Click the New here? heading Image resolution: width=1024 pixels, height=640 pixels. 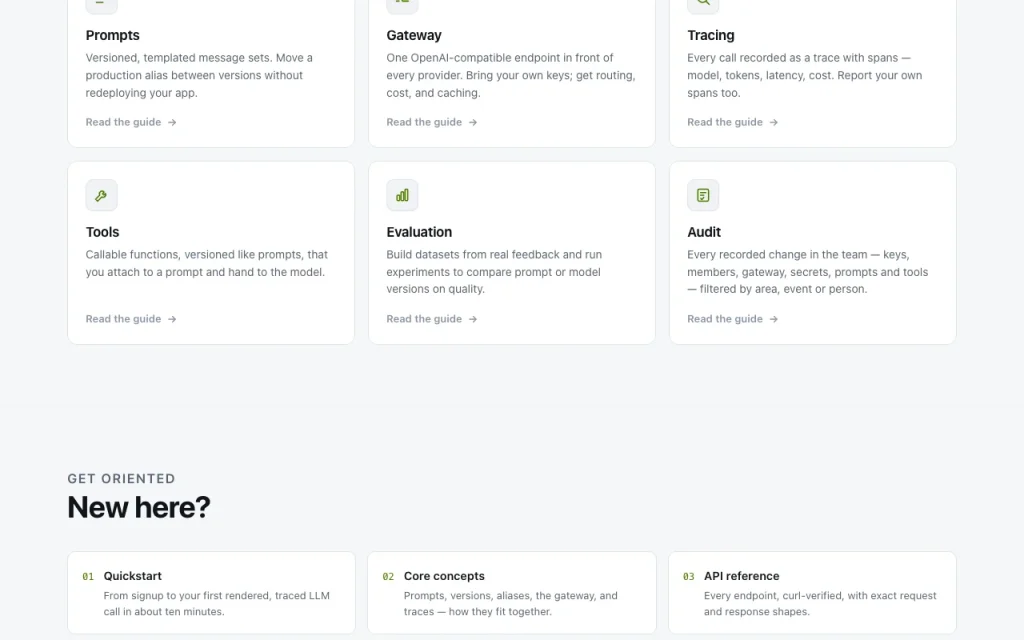click(x=139, y=507)
